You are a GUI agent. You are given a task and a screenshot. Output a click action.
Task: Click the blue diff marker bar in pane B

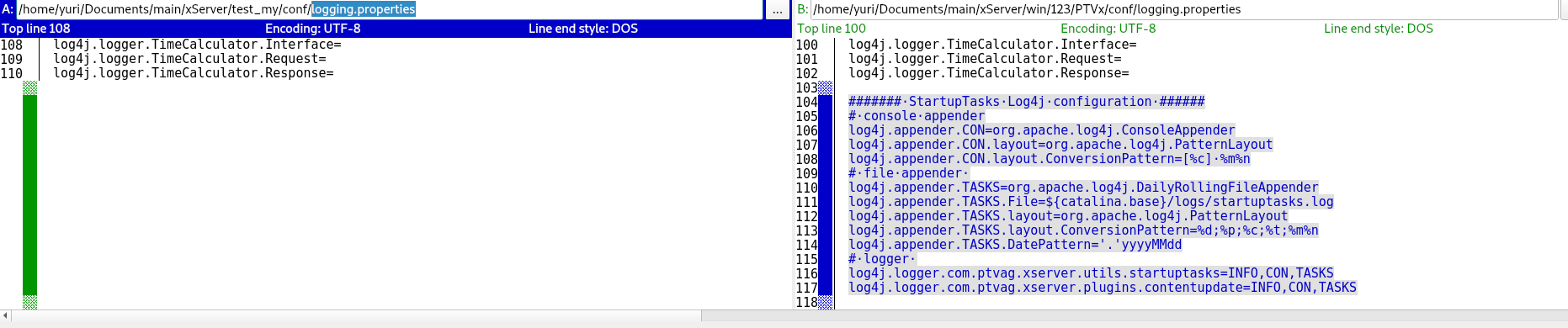click(x=826, y=195)
